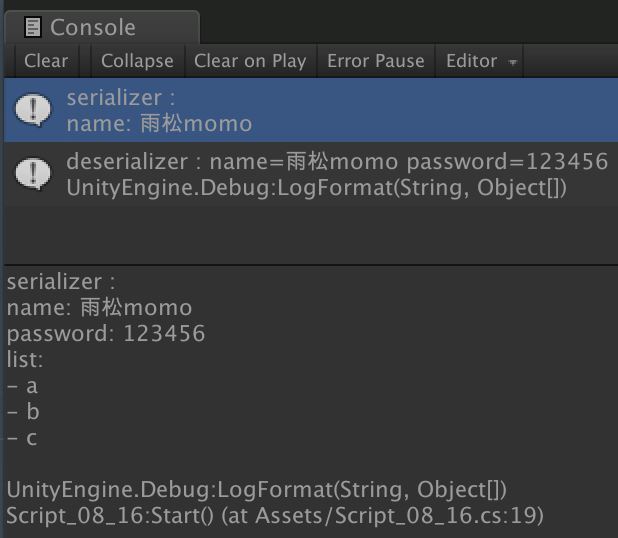
Task: Open the Editor dropdown menu
Action: coord(481,61)
